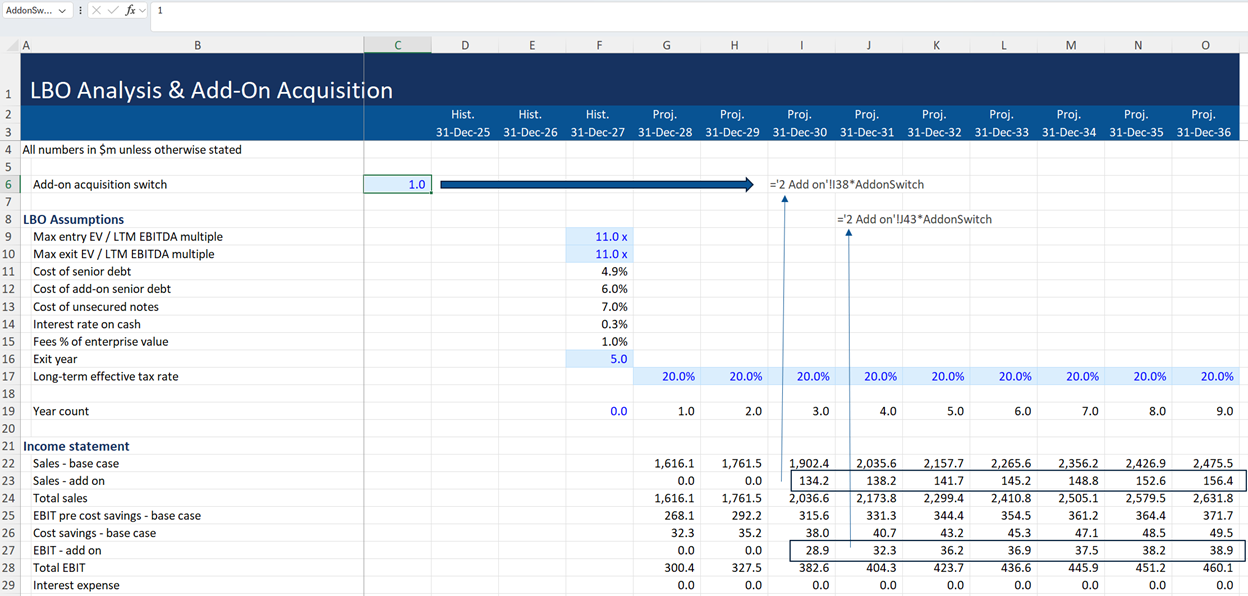Click the Select All corner triangle
Screen dimensions: 1248x596
[10, 45]
